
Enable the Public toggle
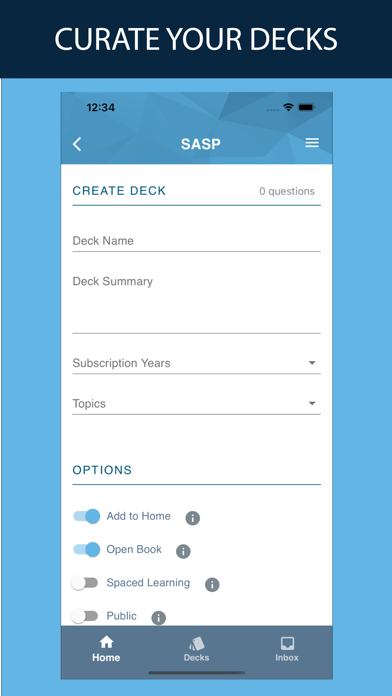pyautogui.click(x=85, y=616)
